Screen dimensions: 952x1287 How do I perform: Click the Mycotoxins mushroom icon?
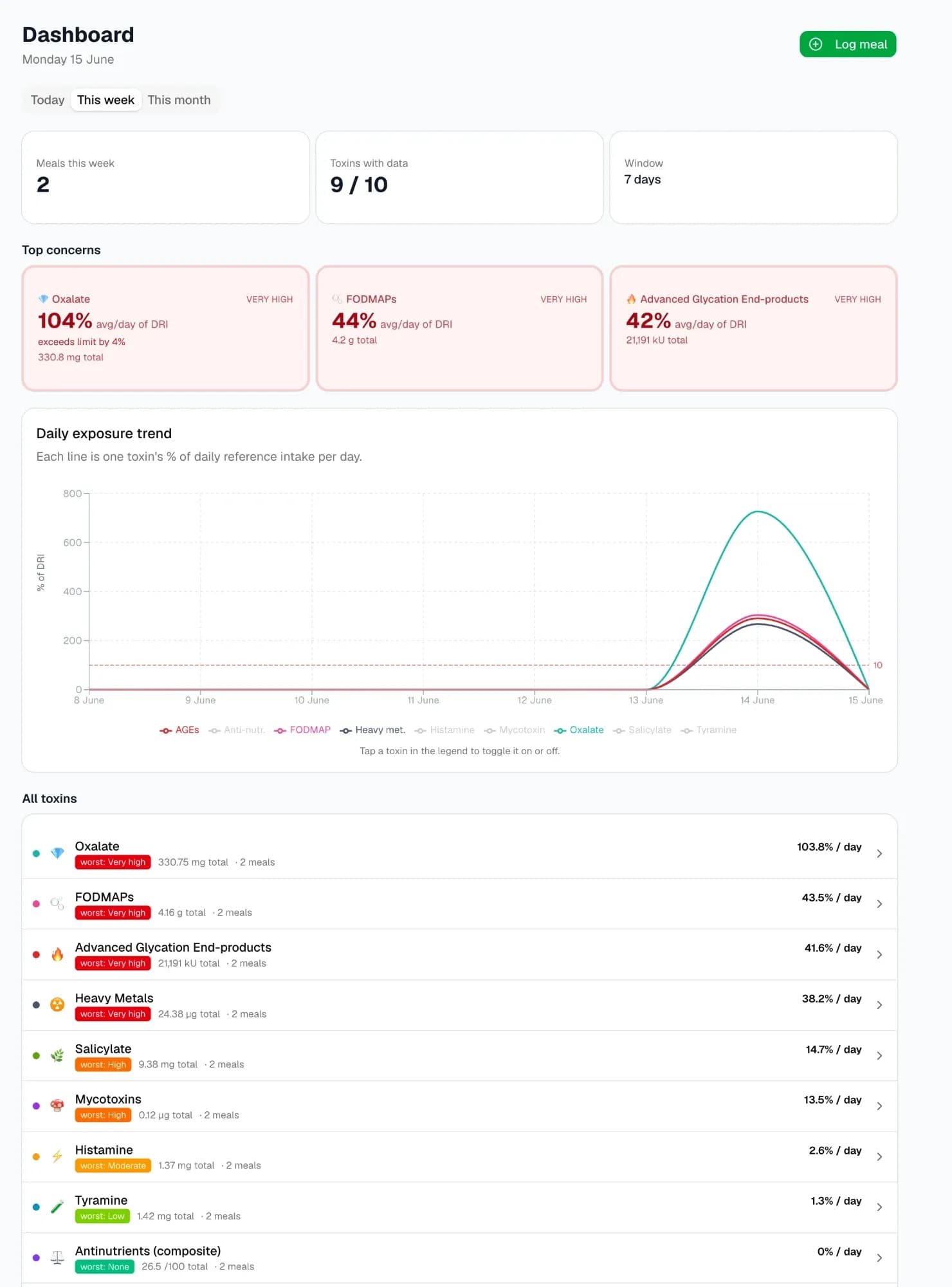pyautogui.click(x=57, y=1106)
